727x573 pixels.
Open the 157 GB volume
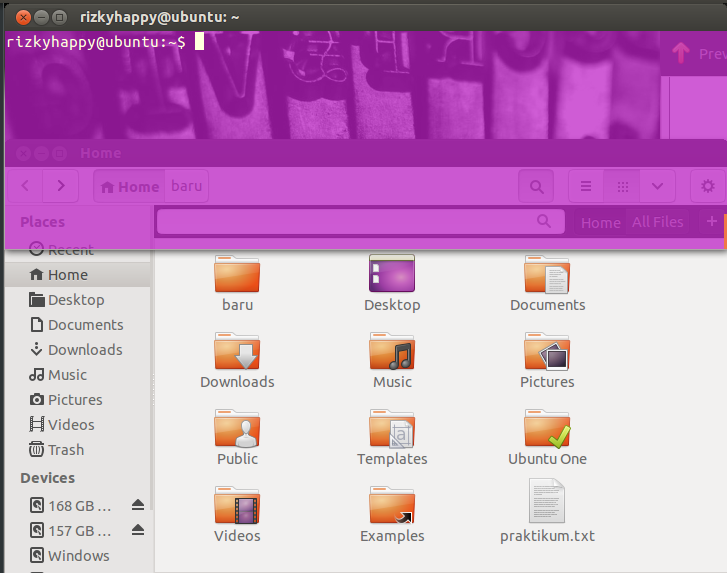tap(70, 531)
